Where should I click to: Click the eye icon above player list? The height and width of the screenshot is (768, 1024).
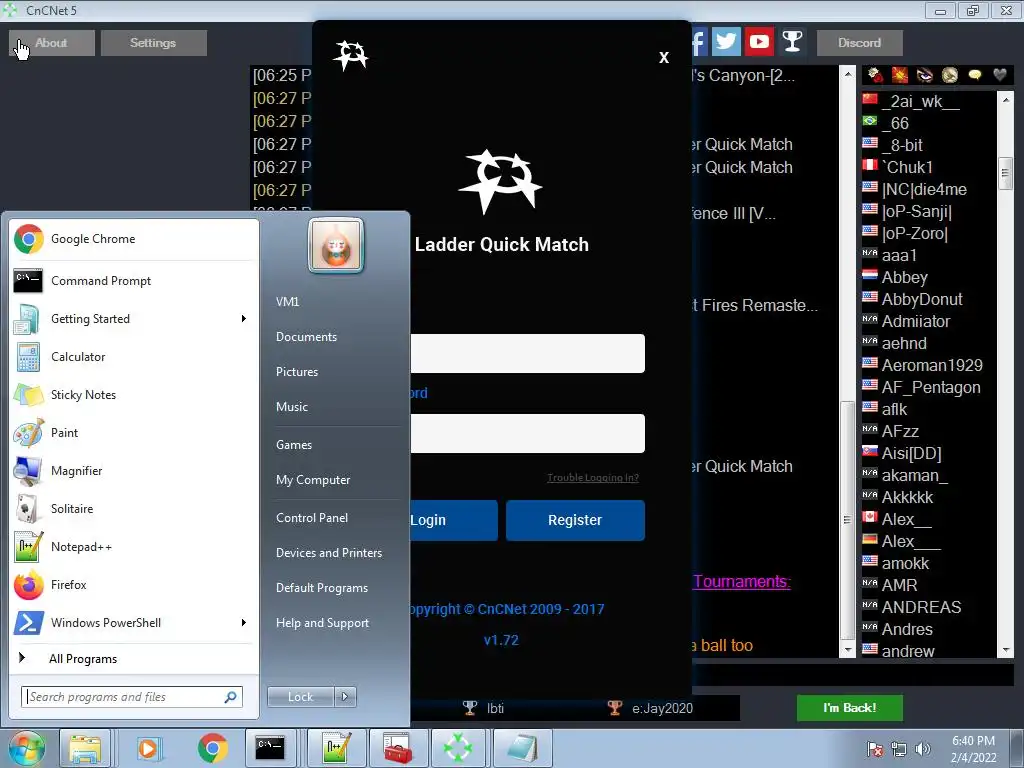[925, 75]
